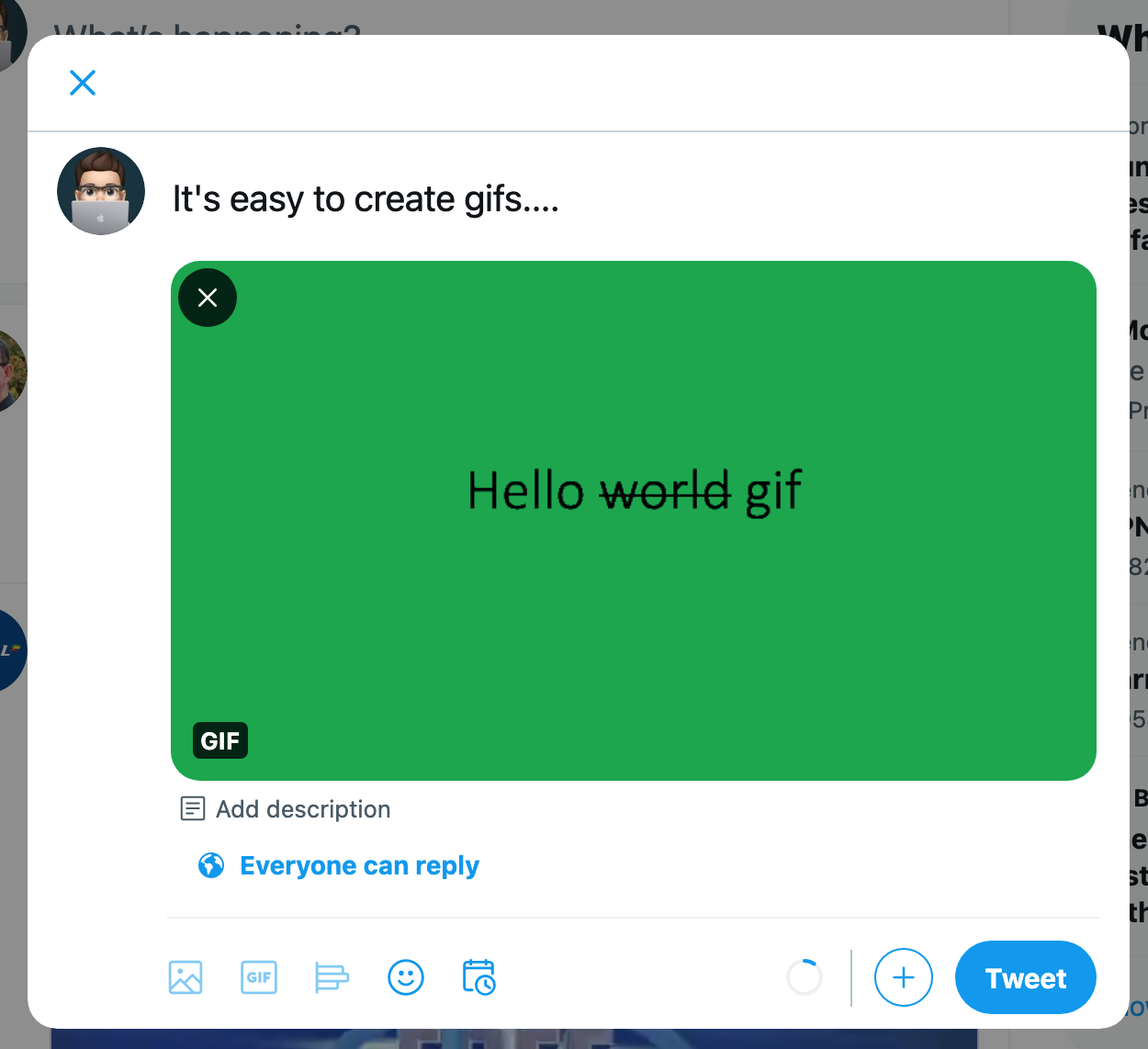
Task: Click the profile avatar in the composer
Action: (x=101, y=191)
